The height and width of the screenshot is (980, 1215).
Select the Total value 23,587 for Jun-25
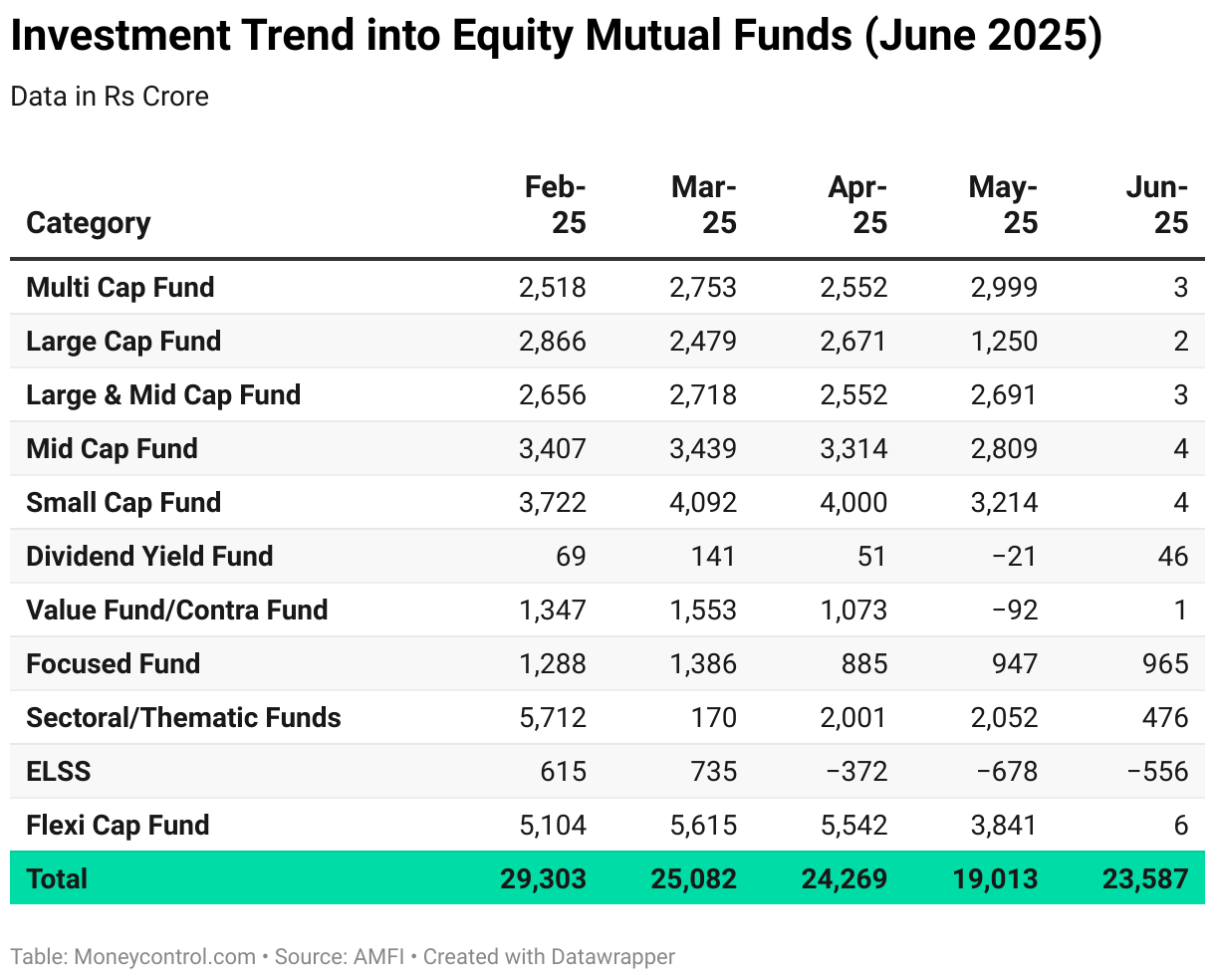(1145, 879)
